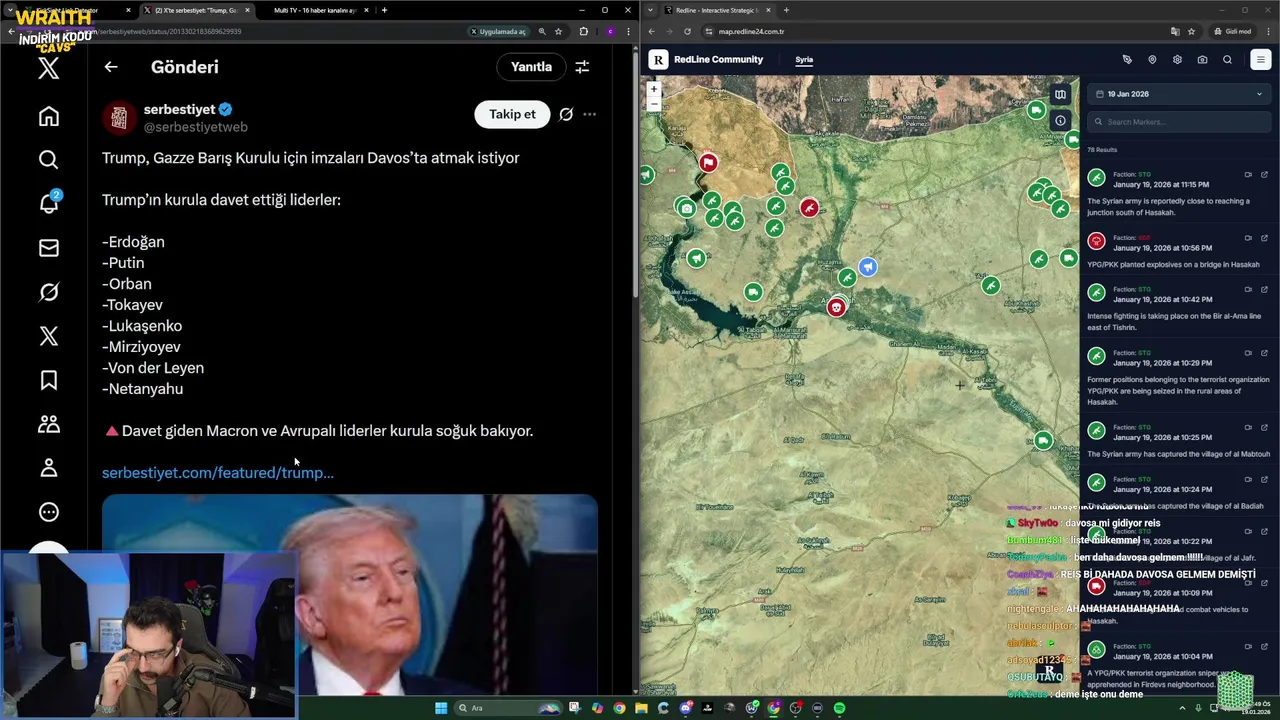The image size is (1280, 720).
Task: Click the blue megaphone marker on map
Action: [868, 267]
